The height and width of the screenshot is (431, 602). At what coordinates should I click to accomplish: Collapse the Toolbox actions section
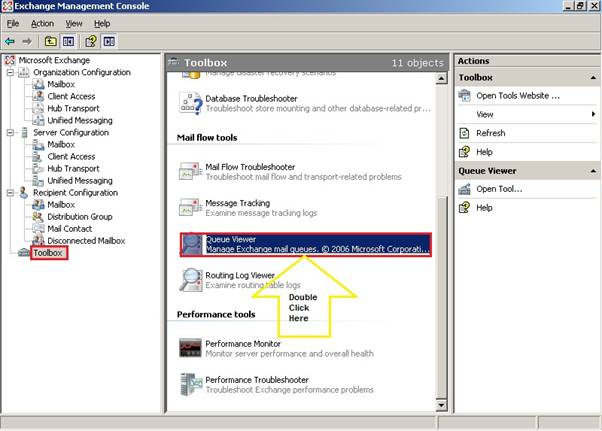pos(593,78)
